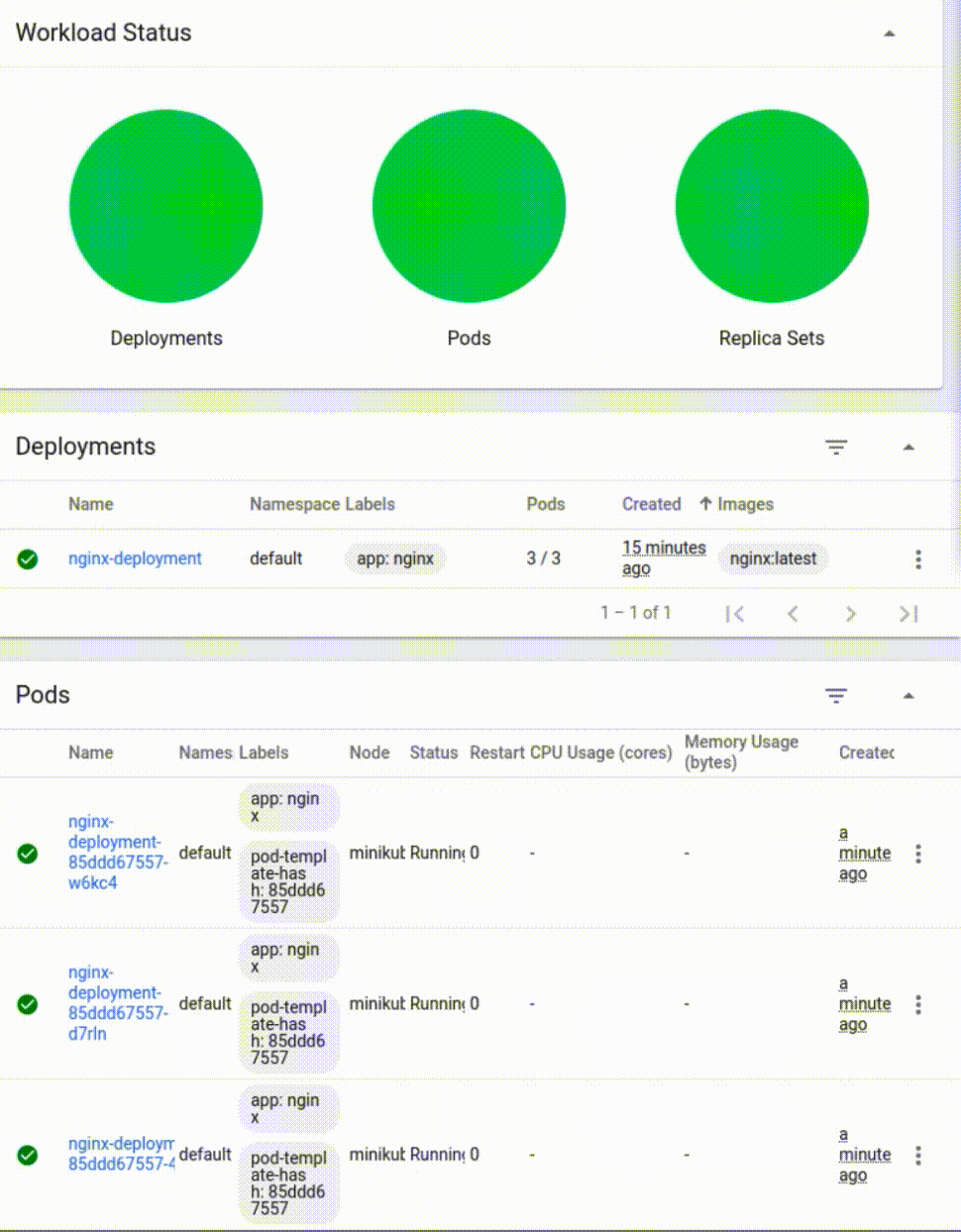This screenshot has width=961, height=1232.
Task: Collapse the Pods section
Action: pyautogui.click(x=908, y=696)
